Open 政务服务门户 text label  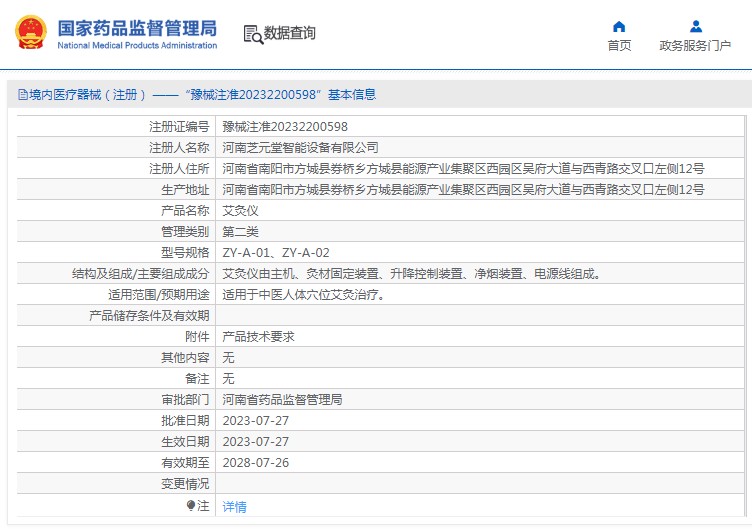click(x=695, y=46)
